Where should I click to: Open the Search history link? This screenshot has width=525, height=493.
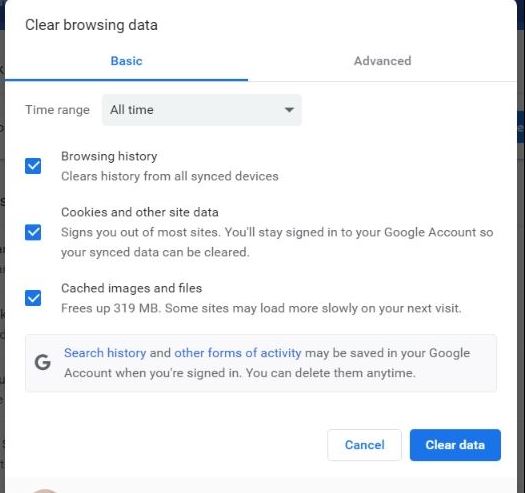[x=105, y=353]
